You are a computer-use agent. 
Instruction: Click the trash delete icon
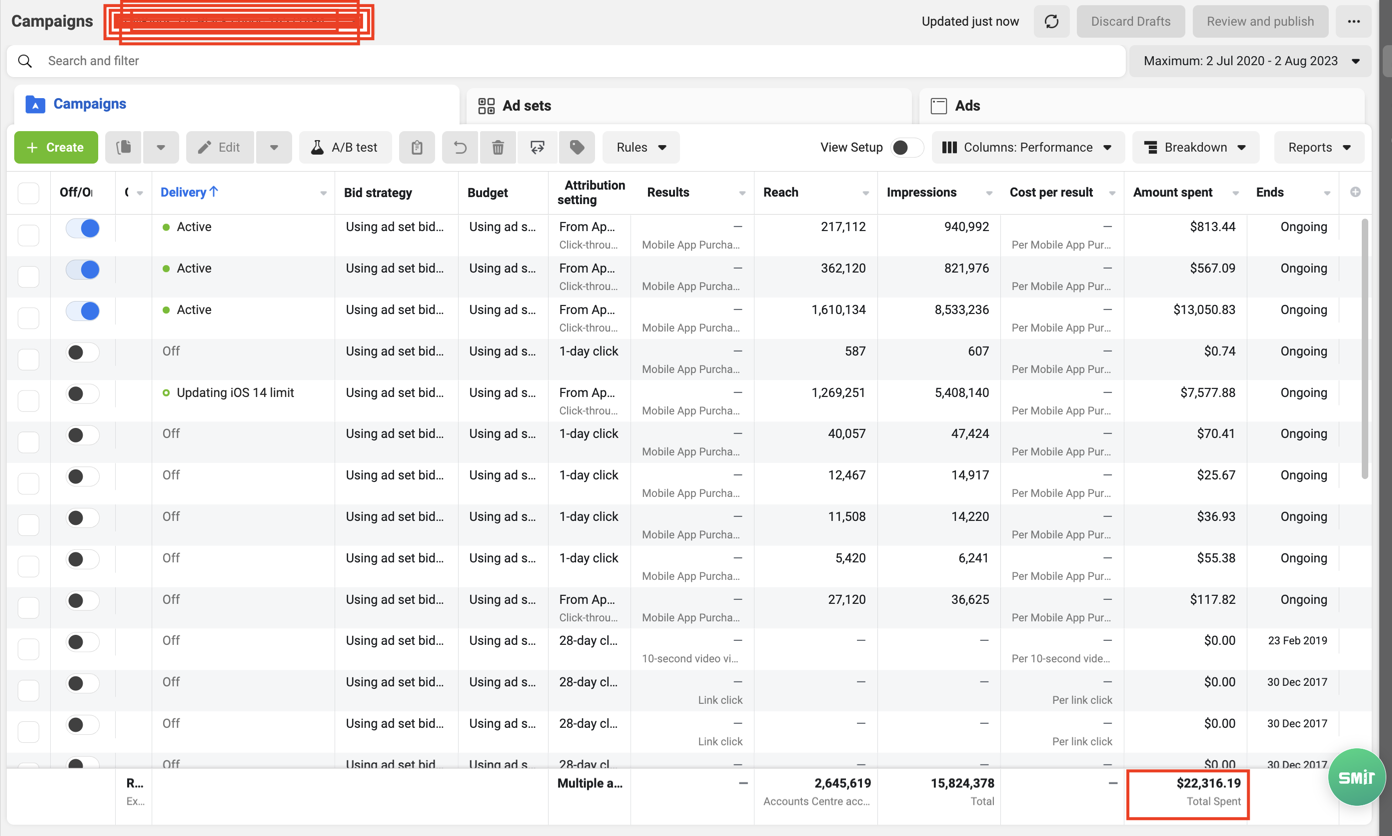[x=498, y=147]
